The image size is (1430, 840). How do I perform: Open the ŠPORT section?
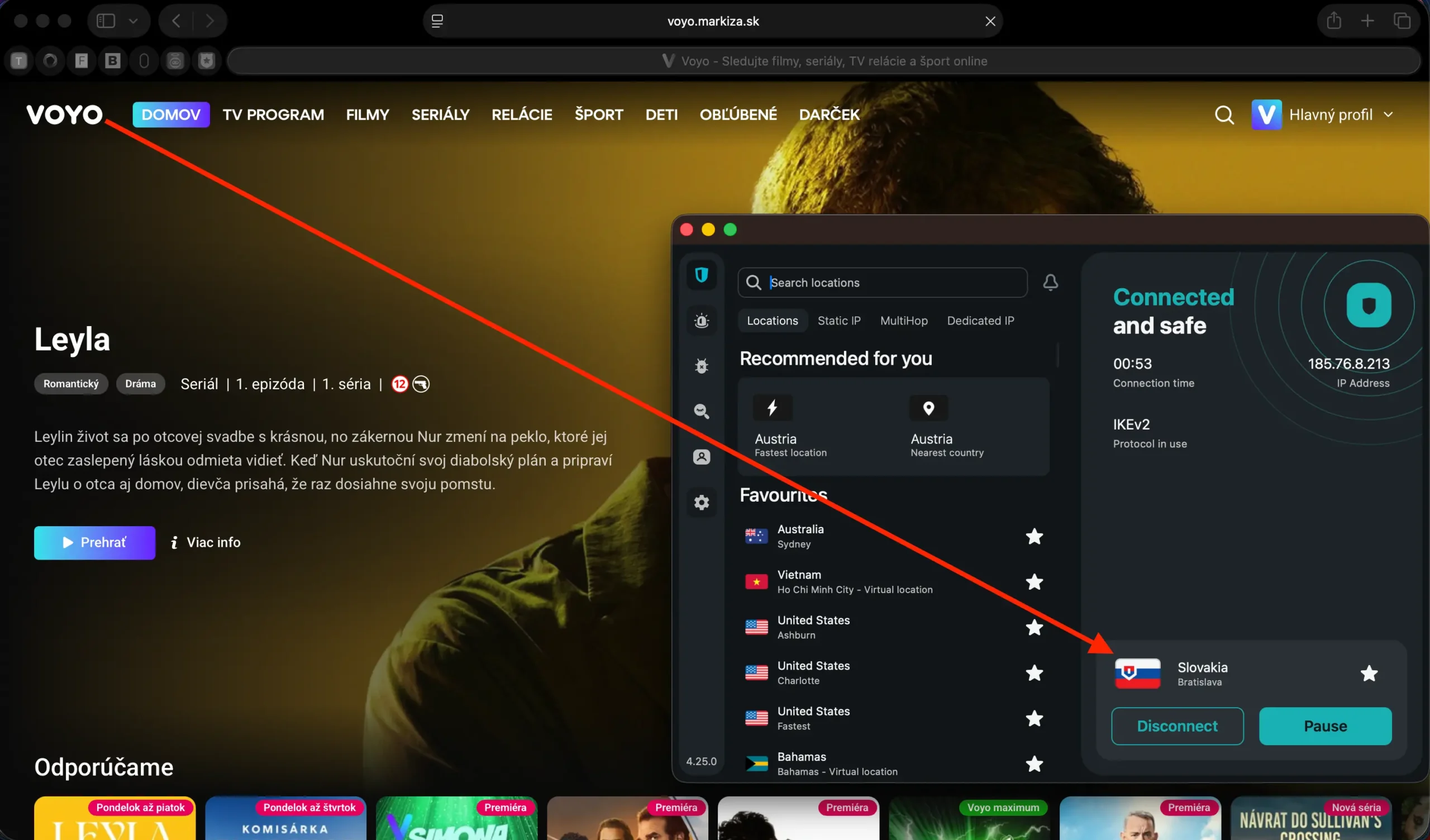coord(599,114)
